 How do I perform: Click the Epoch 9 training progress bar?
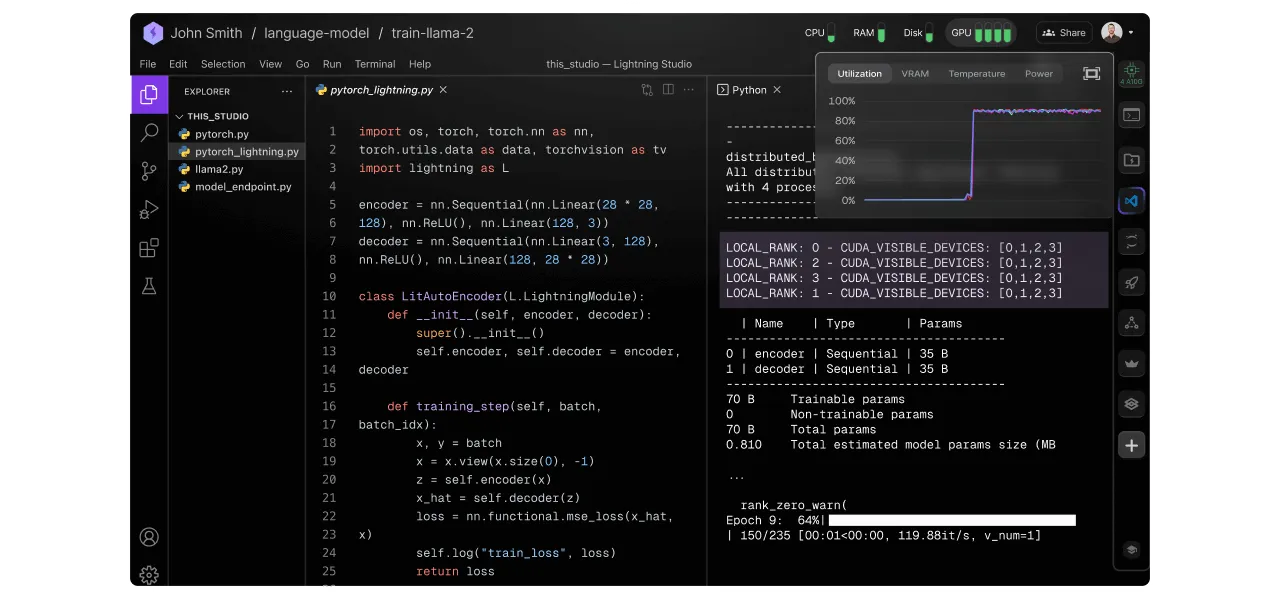(x=952, y=520)
